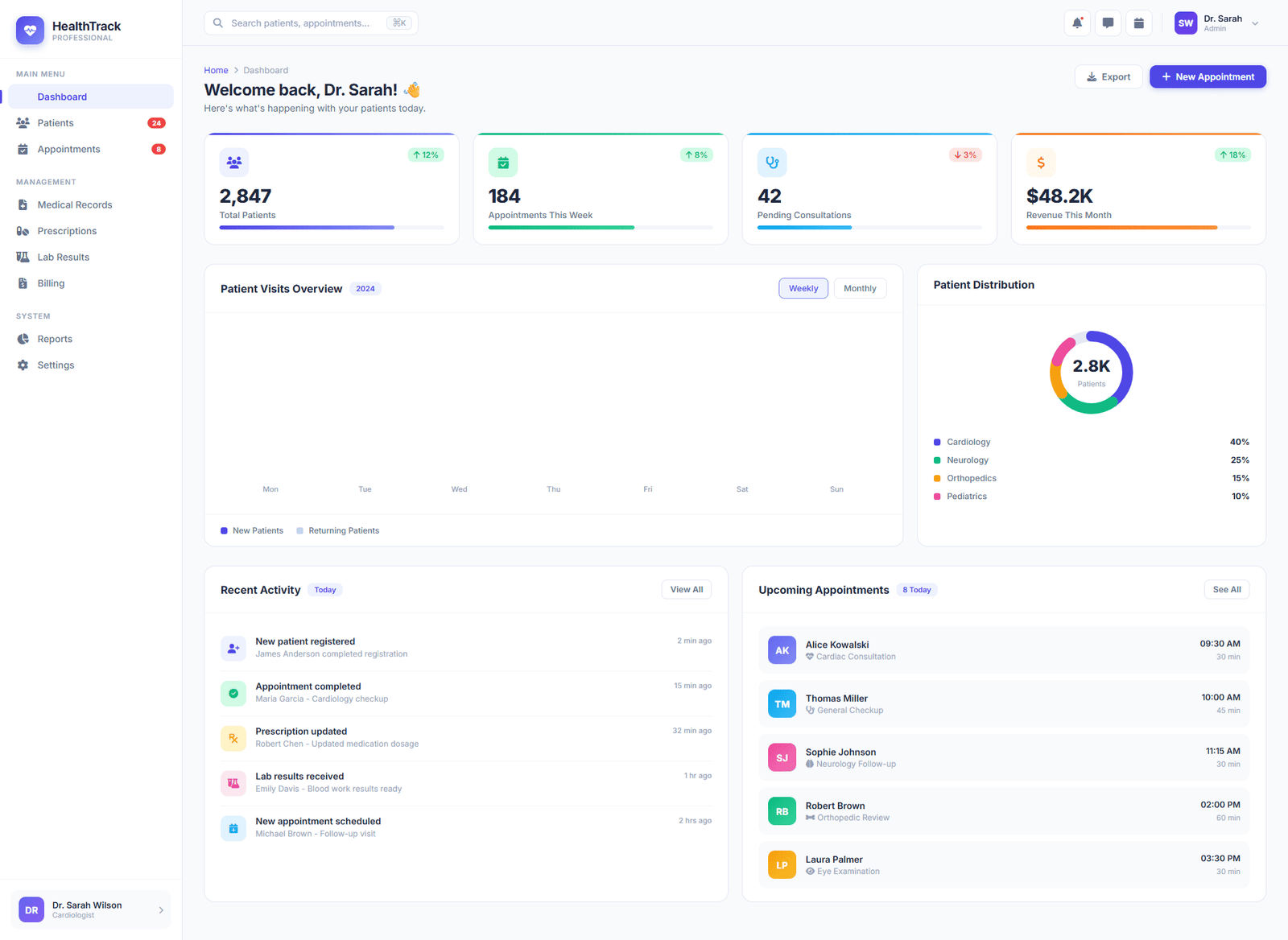The image size is (1288, 940).
Task: Click See All upcoming appointments
Action: click(1226, 589)
